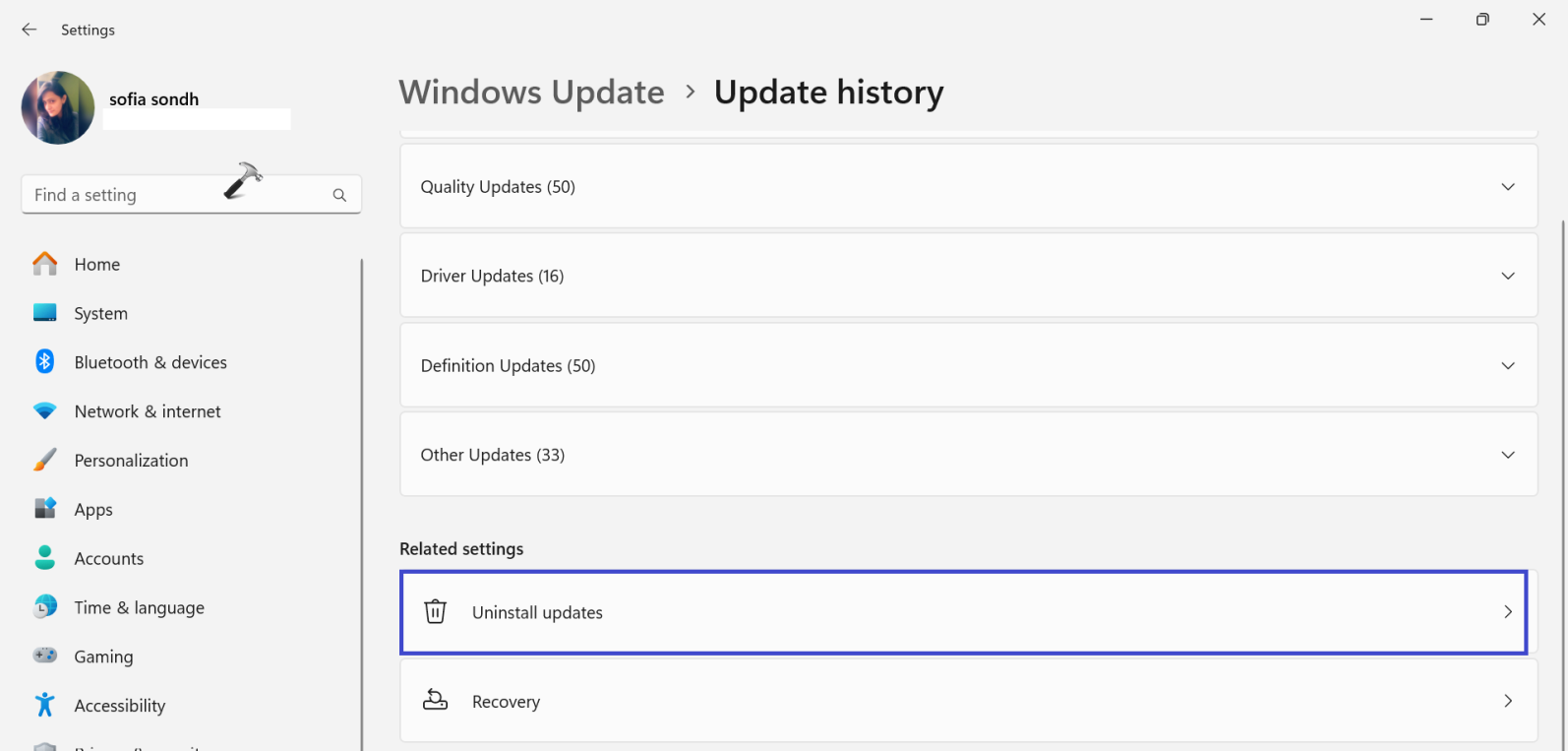Expand the Quality Updates section
Image resolution: width=1568 pixels, height=751 pixels.
[1507, 186]
